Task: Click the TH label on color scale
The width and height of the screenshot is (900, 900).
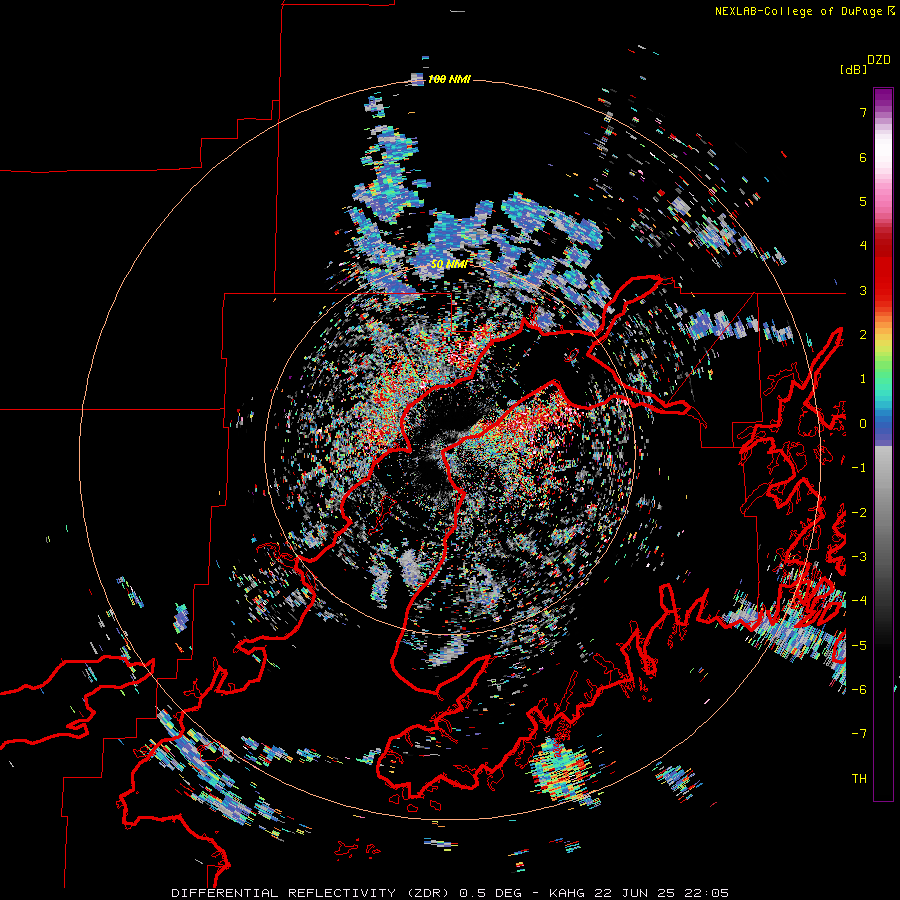Action: [x=859, y=779]
